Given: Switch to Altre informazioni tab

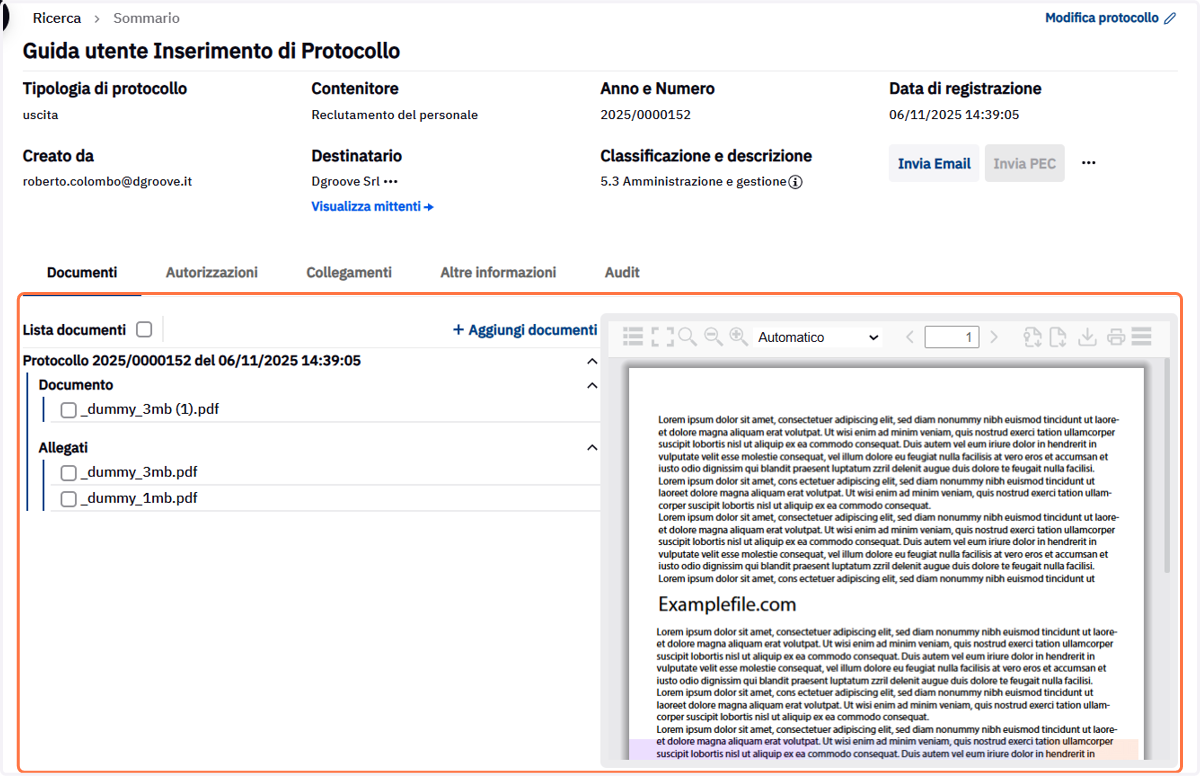Looking at the screenshot, I should (x=498, y=272).
